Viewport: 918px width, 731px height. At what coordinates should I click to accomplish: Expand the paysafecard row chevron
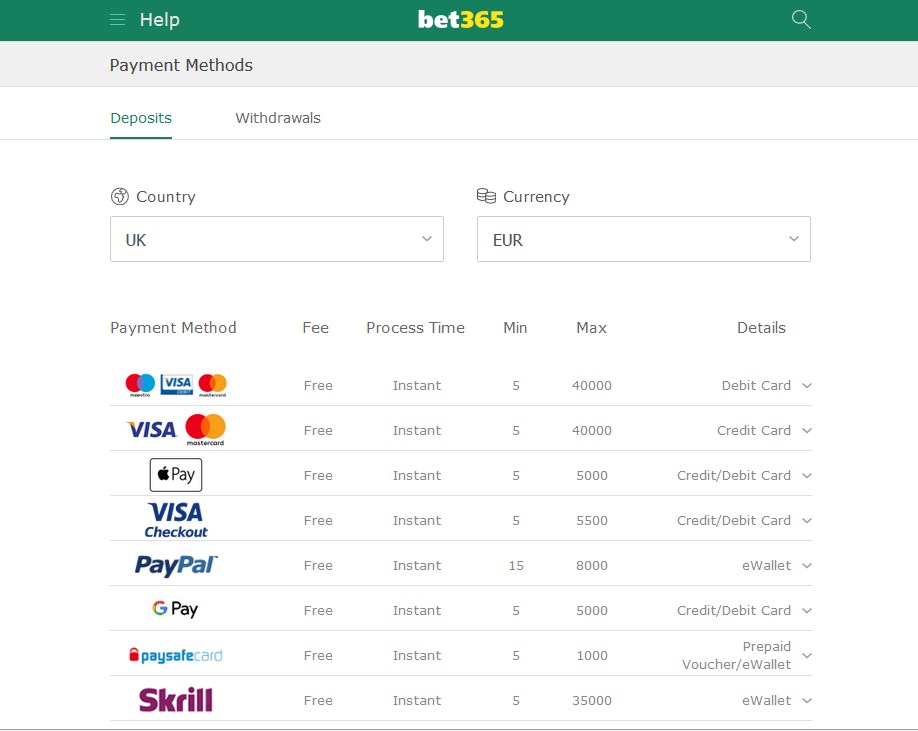click(807, 656)
